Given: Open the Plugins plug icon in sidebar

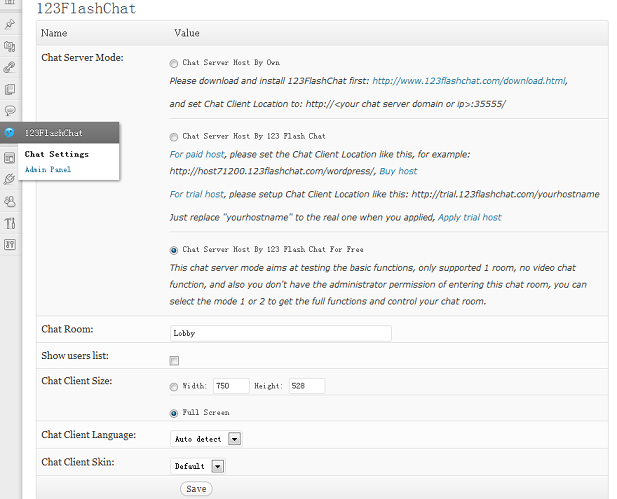Looking at the screenshot, I should click(x=10, y=179).
